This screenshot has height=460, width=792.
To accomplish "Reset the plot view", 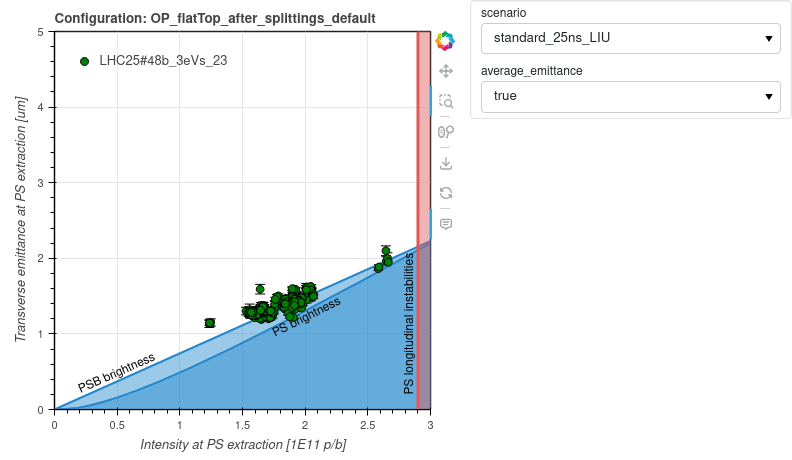I will 446,193.
